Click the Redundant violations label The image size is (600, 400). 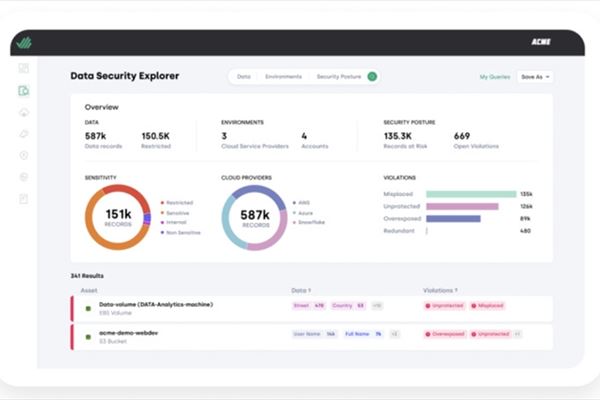[399, 231]
